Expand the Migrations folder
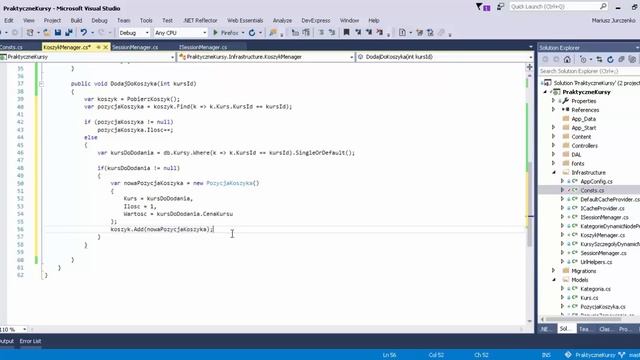Screen dimensions: 640x360 point(554,271)
